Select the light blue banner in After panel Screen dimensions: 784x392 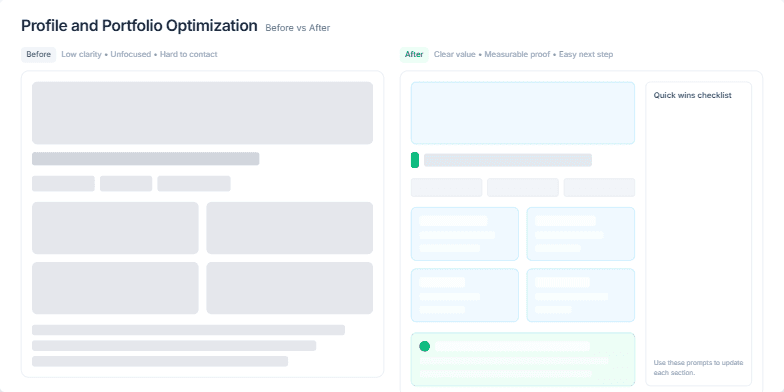(x=523, y=113)
